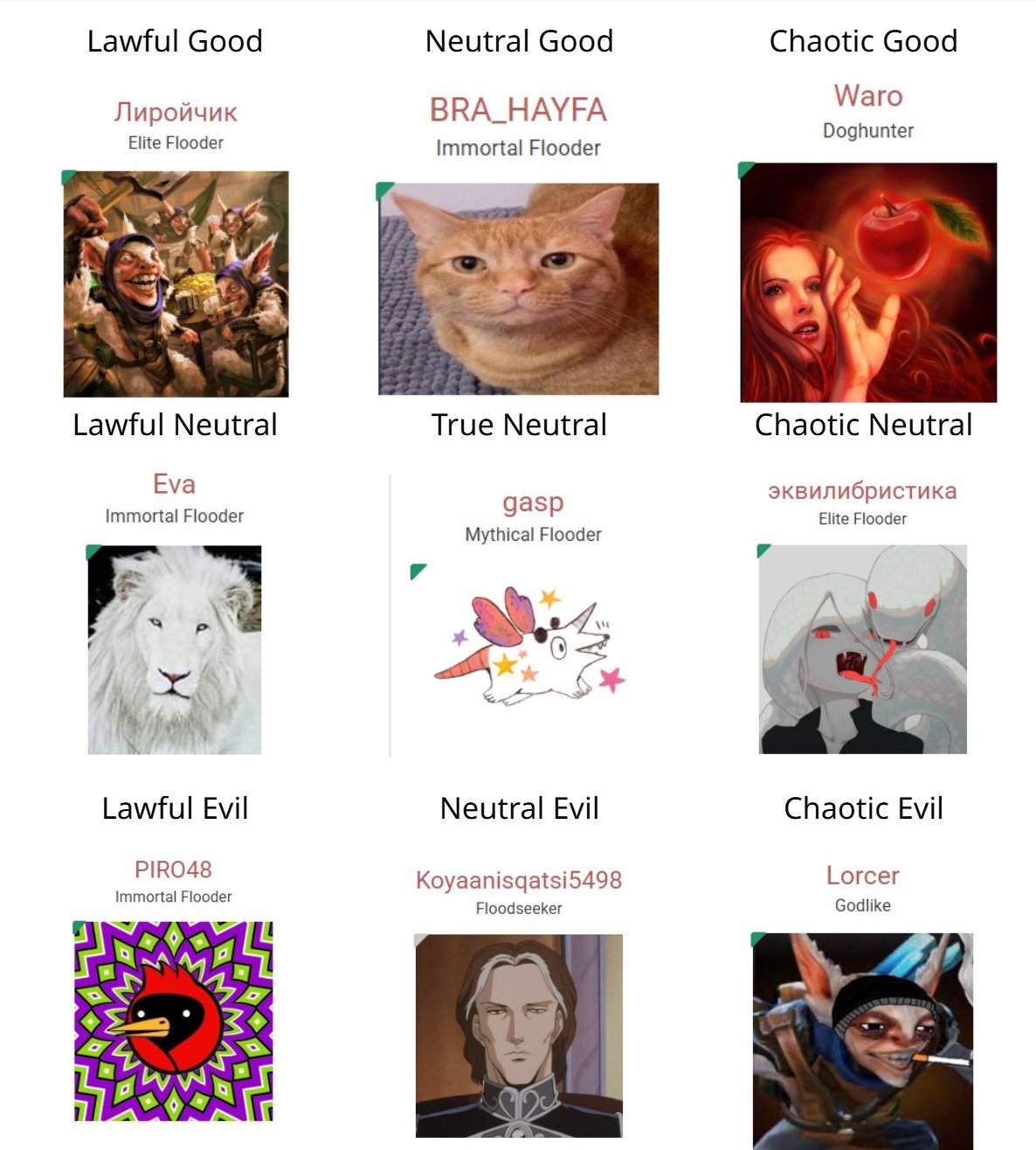Screen dimensions: 1036x1150
Task: Open Koyaanisqatsi5498 profile link
Action: point(519,879)
